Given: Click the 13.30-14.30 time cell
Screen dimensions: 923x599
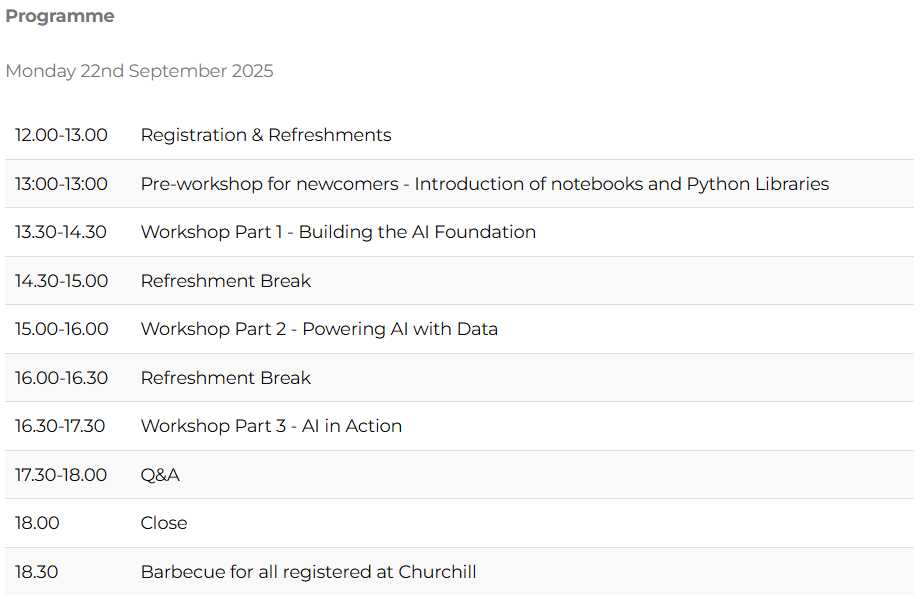Looking at the screenshot, I should (x=60, y=232).
